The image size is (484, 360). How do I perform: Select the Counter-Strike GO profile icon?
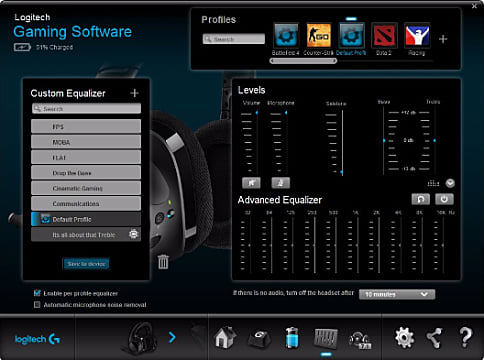pyautogui.click(x=318, y=35)
